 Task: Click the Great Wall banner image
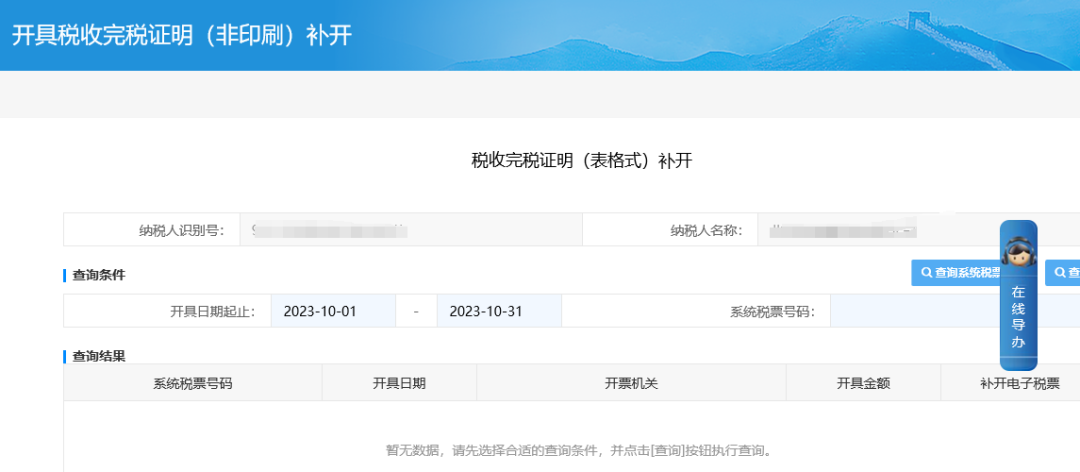pos(758,35)
